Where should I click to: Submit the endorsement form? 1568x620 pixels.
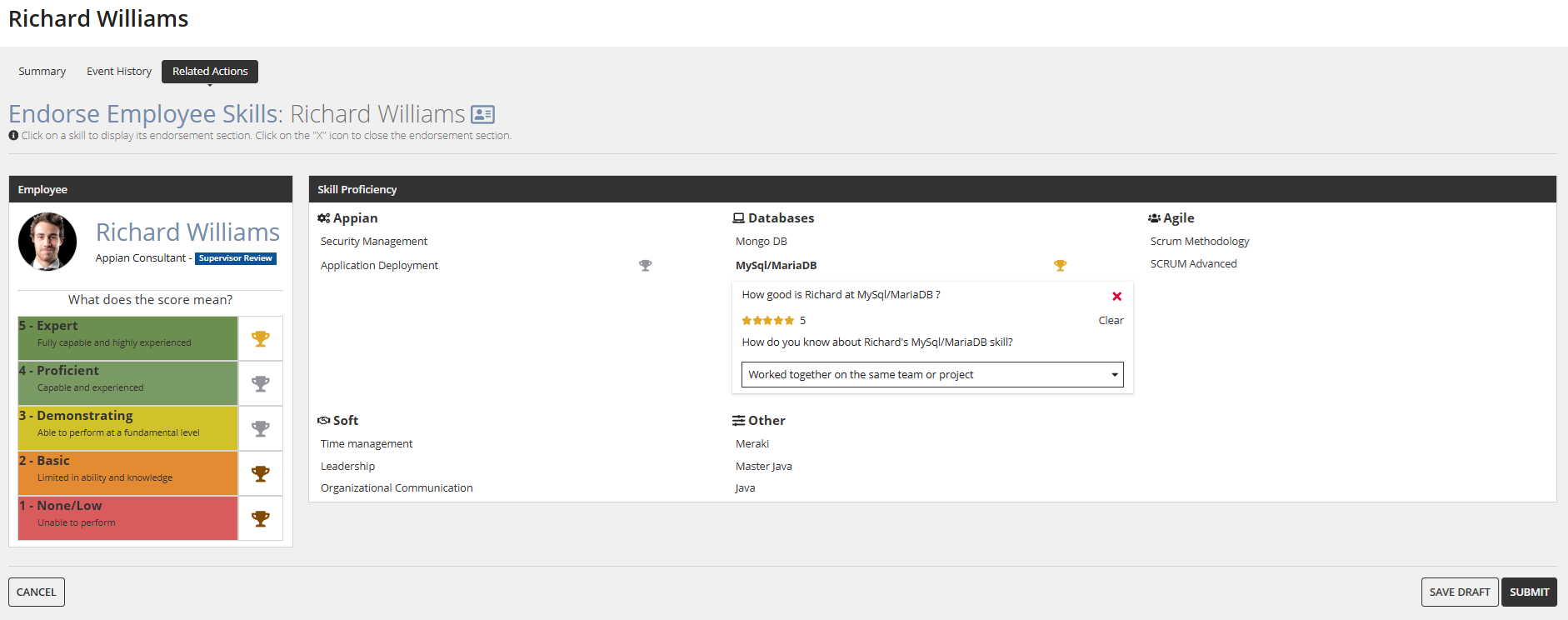coord(1529,592)
